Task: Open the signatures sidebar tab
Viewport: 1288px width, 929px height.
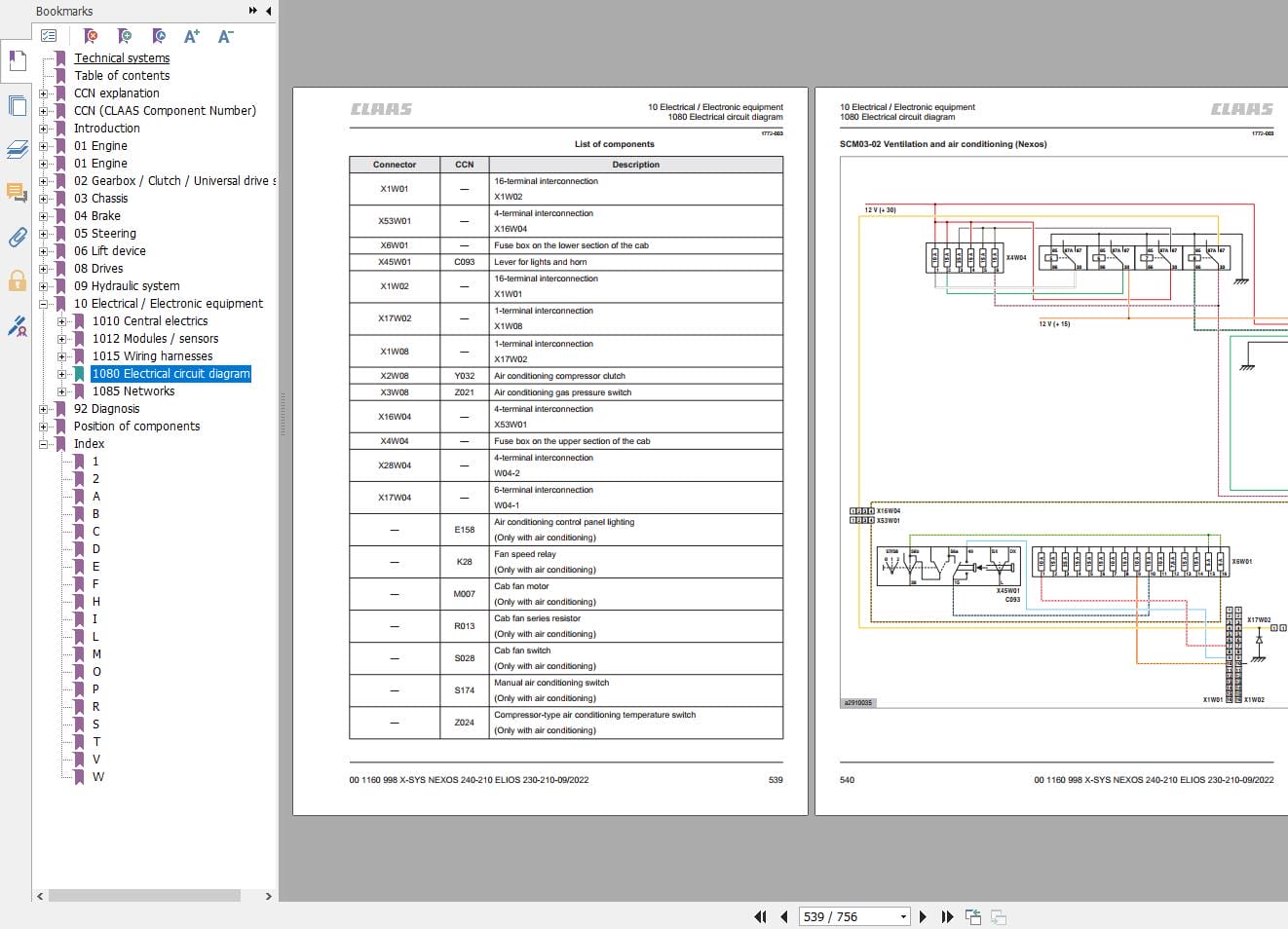Action: (17, 326)
